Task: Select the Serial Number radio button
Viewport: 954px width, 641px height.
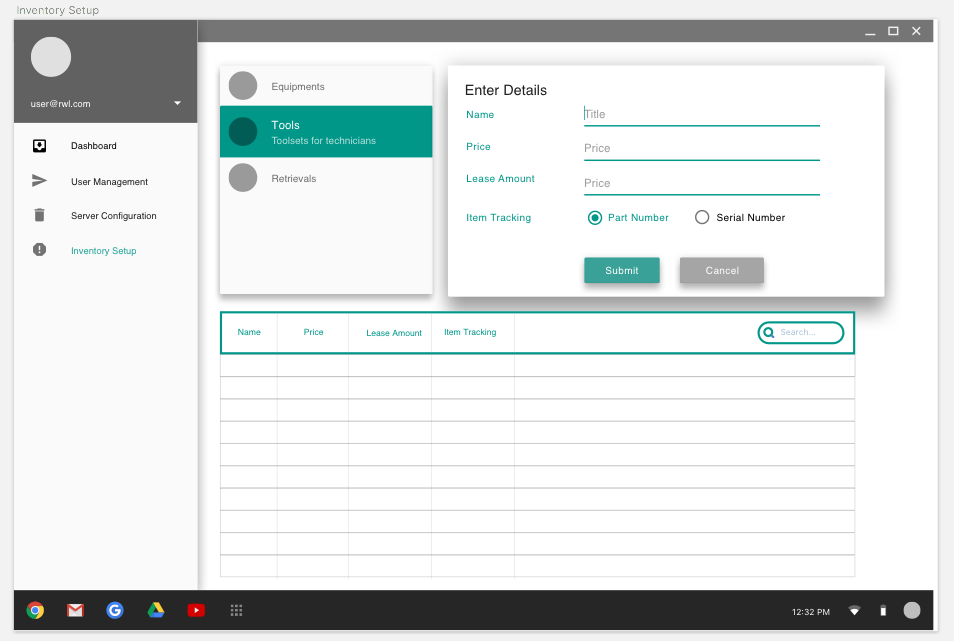Action: click(702, 218)
